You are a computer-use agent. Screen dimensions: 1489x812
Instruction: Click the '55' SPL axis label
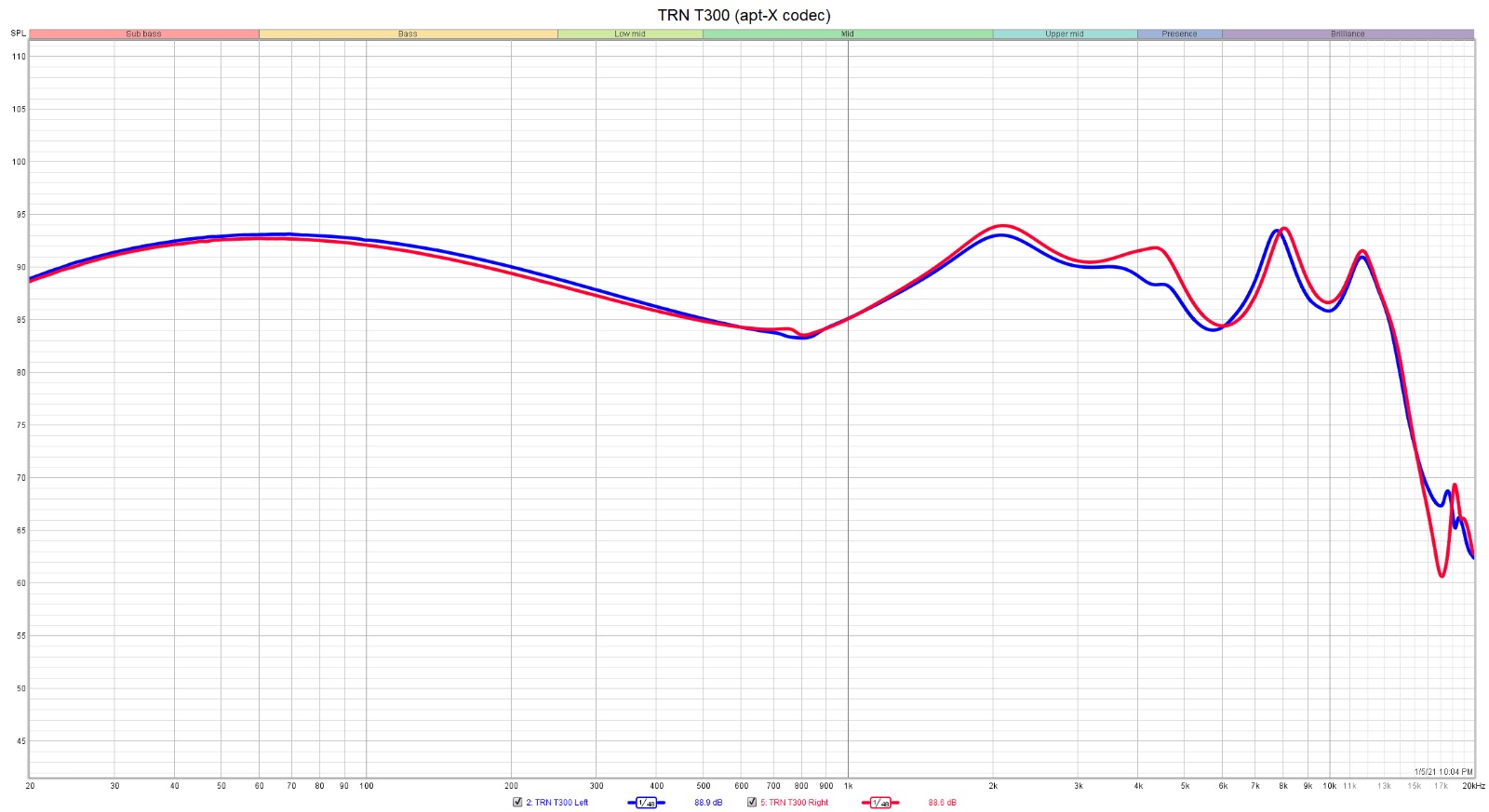point(20,636)
